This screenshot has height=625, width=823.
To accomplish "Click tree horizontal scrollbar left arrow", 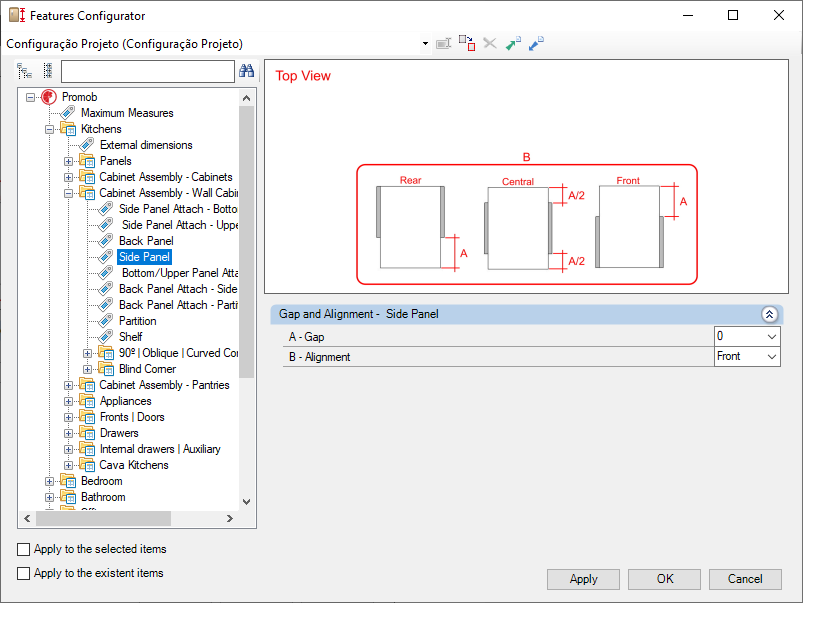I will pos(27,518).
